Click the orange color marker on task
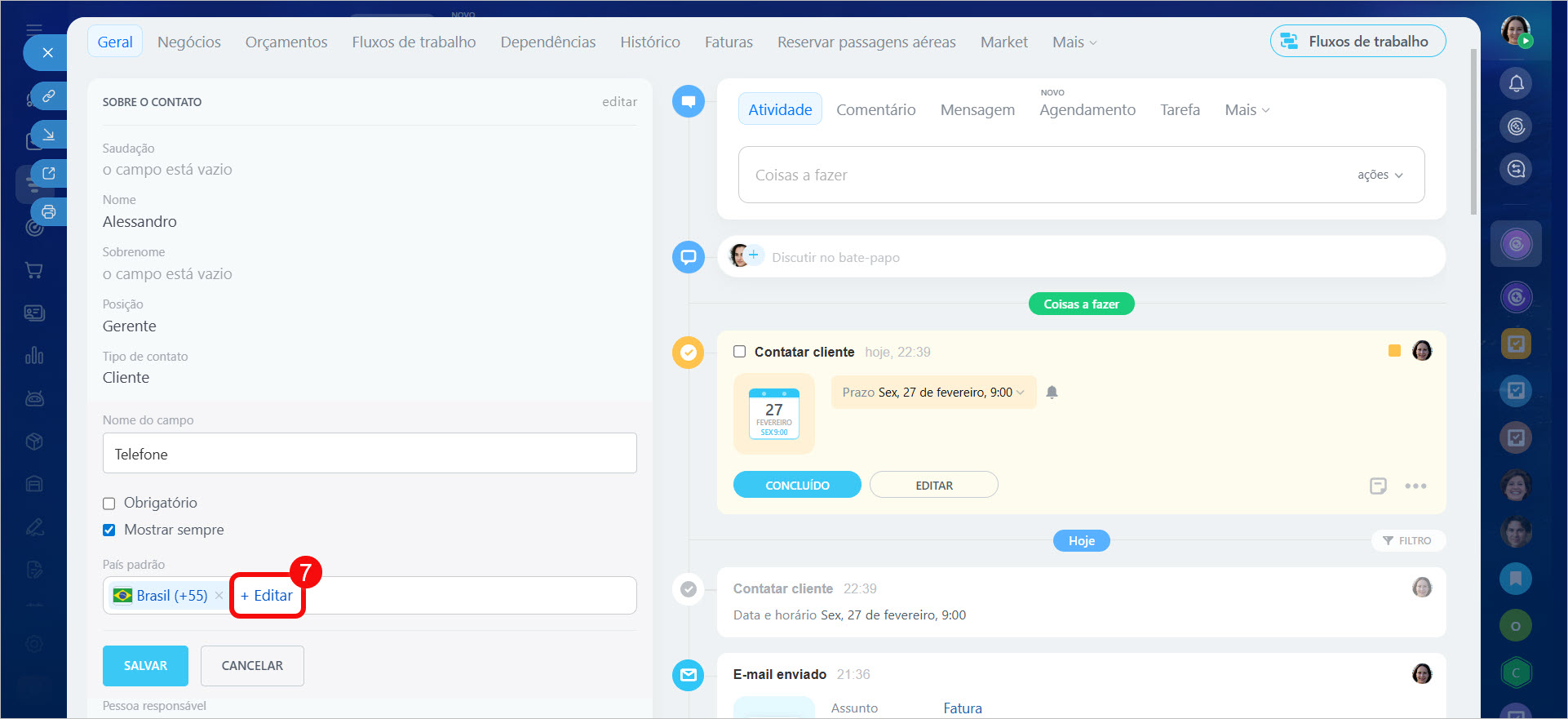Image resolution: width=1568 pixels, height=719 pixels. (x=1394, y=351)
